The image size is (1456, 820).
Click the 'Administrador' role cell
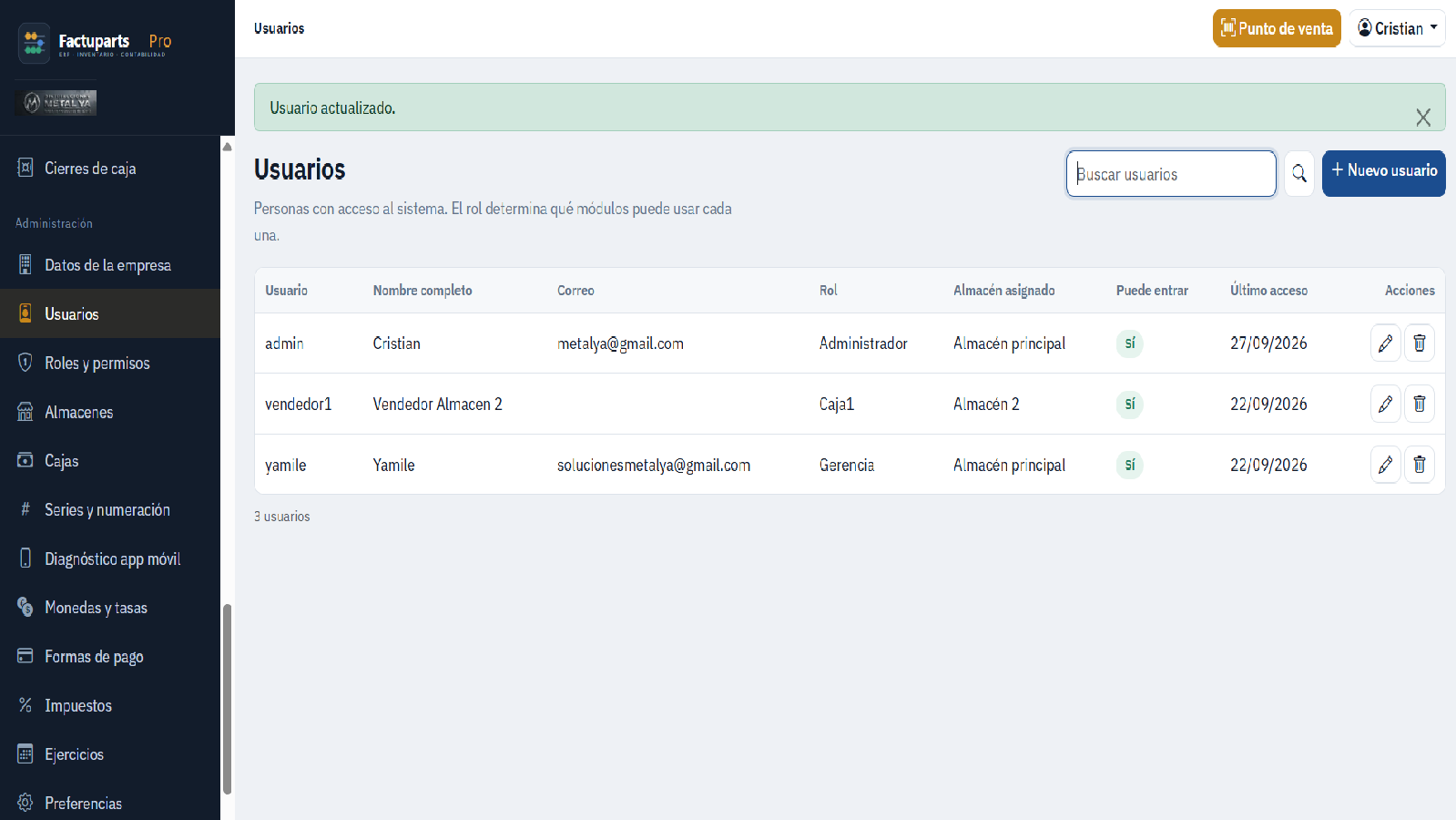coord(863,343)
